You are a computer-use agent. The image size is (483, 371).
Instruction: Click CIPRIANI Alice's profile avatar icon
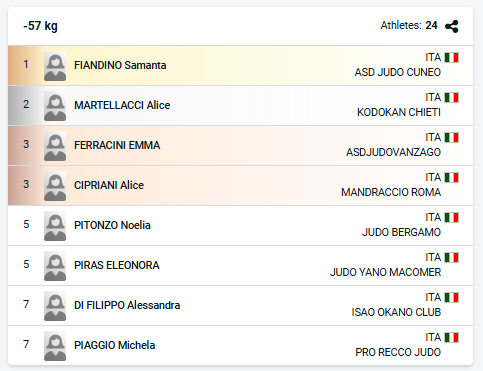click(x=55, y=186)
